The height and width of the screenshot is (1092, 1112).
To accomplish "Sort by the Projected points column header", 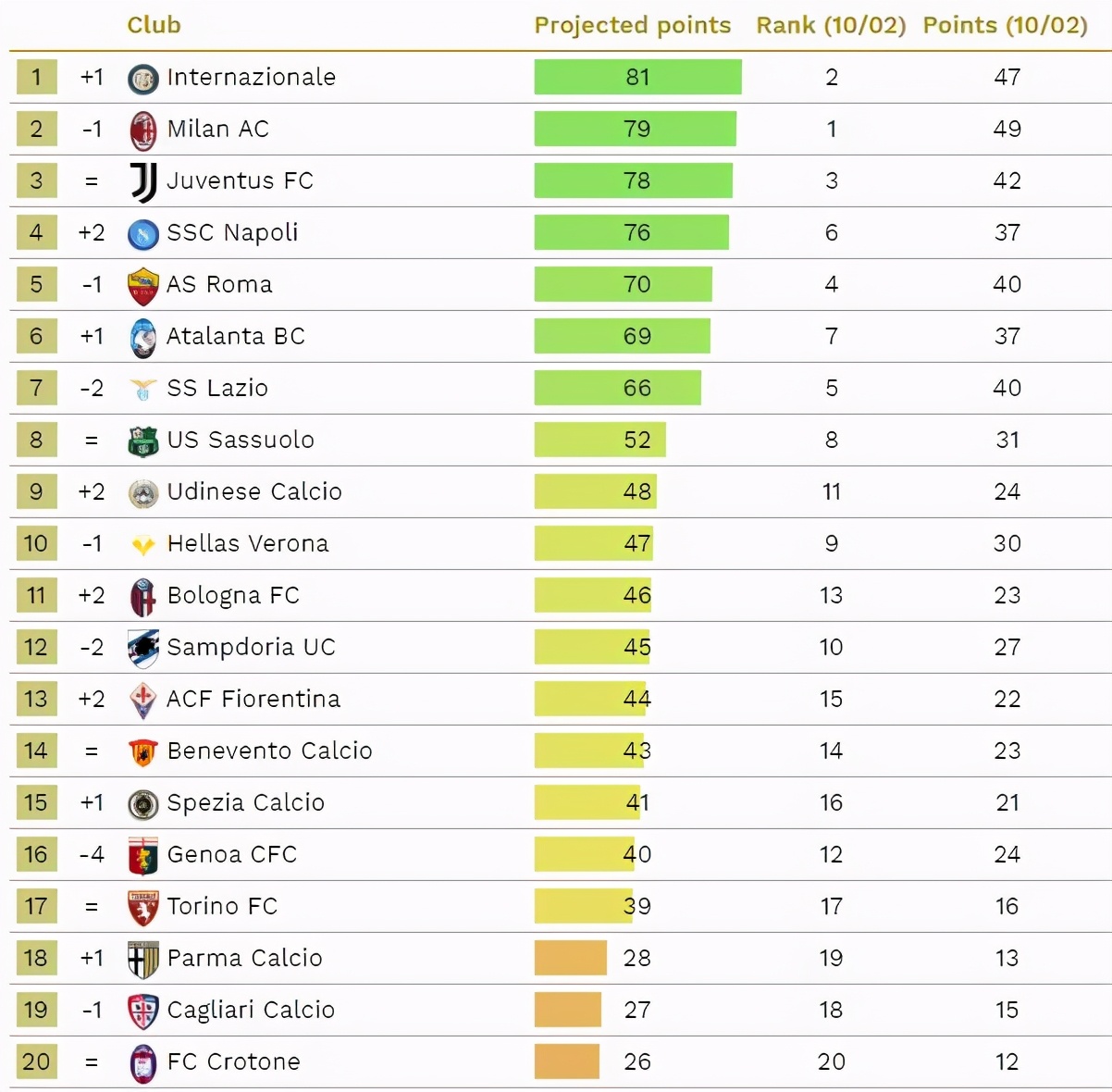I will (x=632, y=25).
